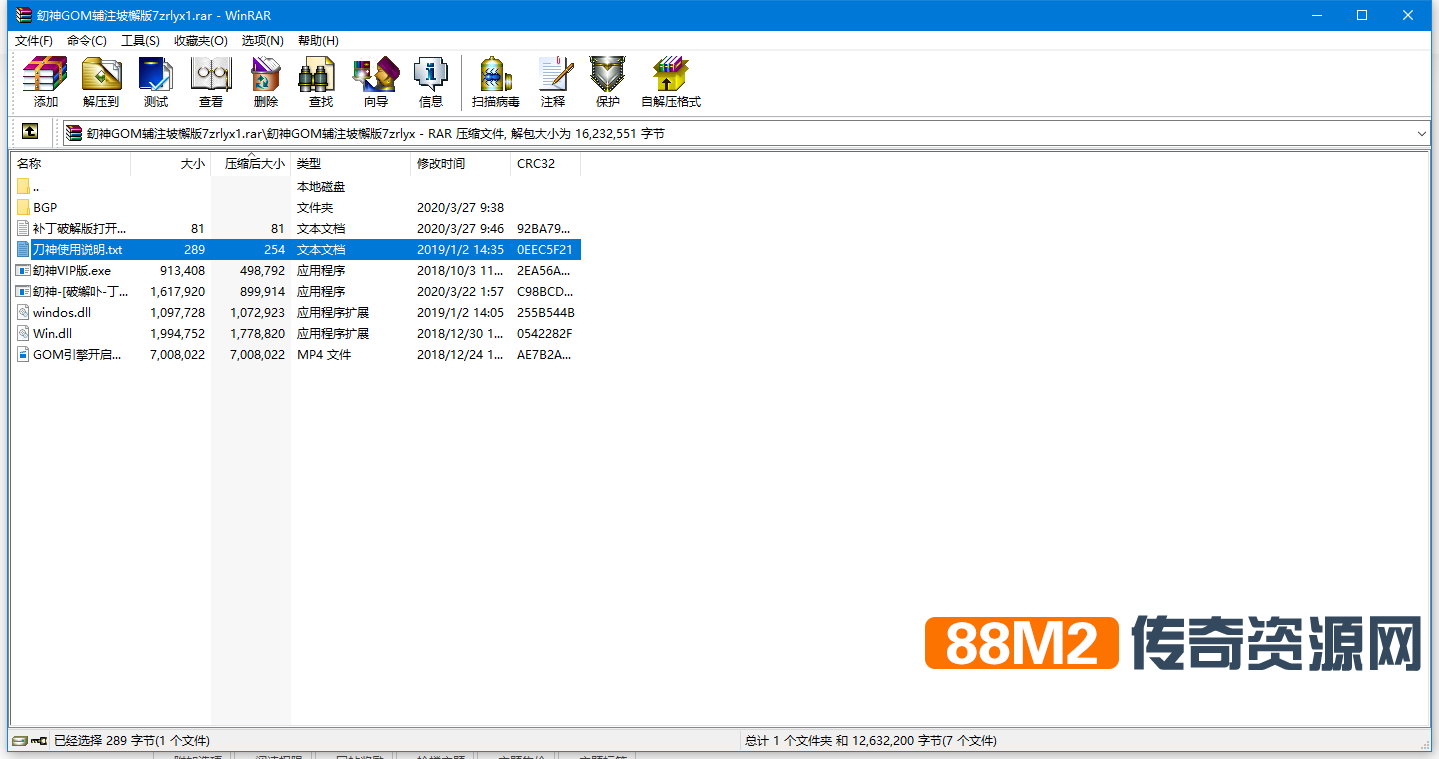Open the 文件(F) menu
1439x759 pixels.
34,41
